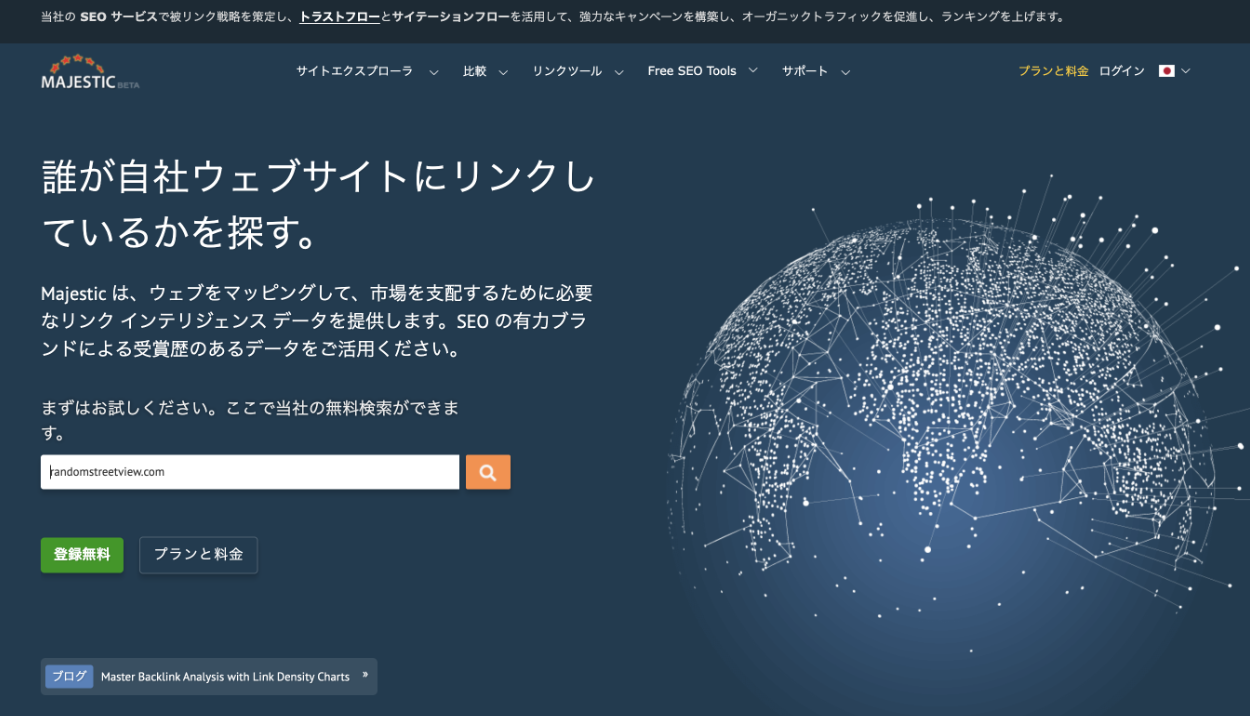Click the プランと料金 button below search
Image resolution: width=1250 pixels, height=716 pixels.
point(198,555)
